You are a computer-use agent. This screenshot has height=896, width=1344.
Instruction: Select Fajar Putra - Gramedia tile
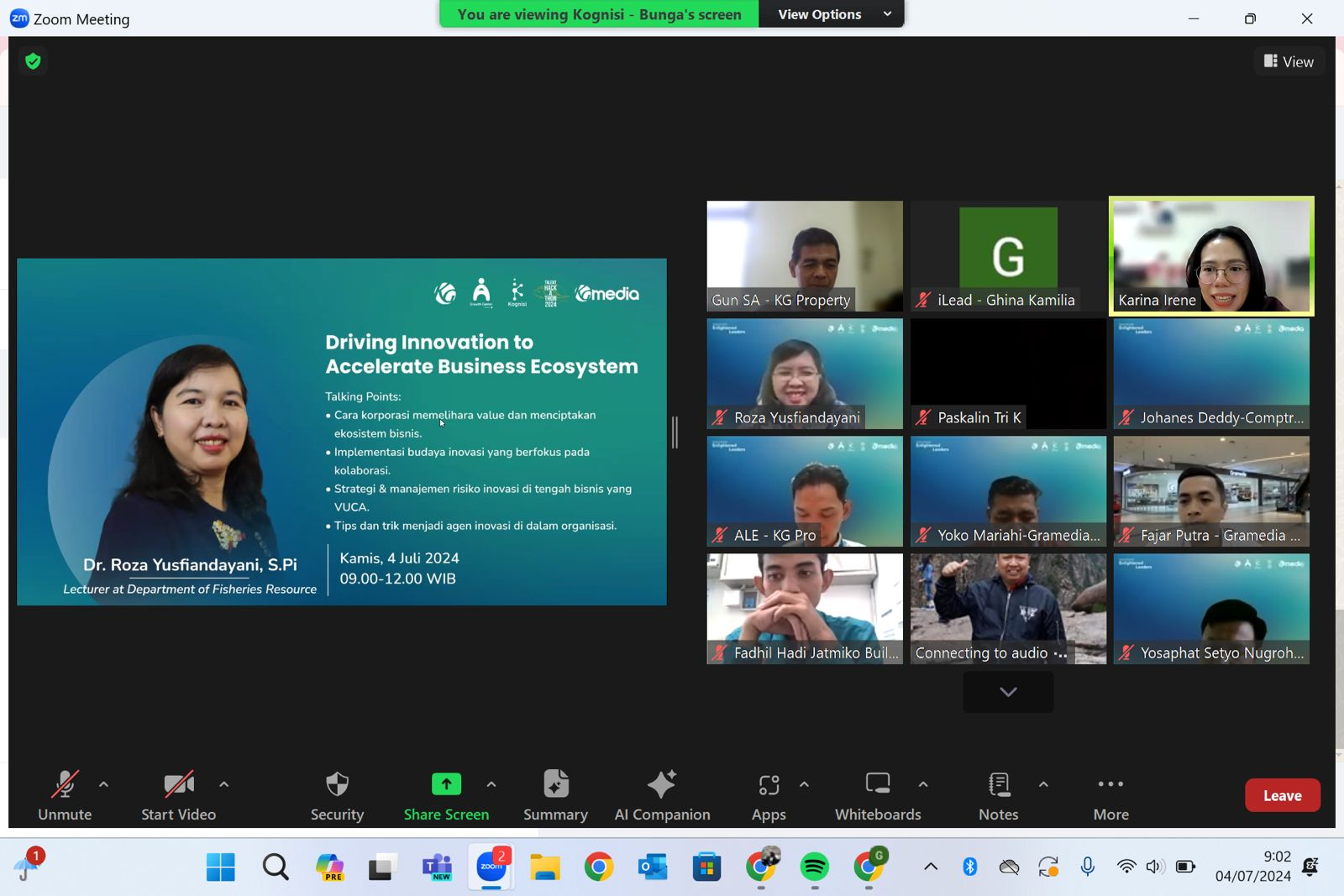point(1211,491)
